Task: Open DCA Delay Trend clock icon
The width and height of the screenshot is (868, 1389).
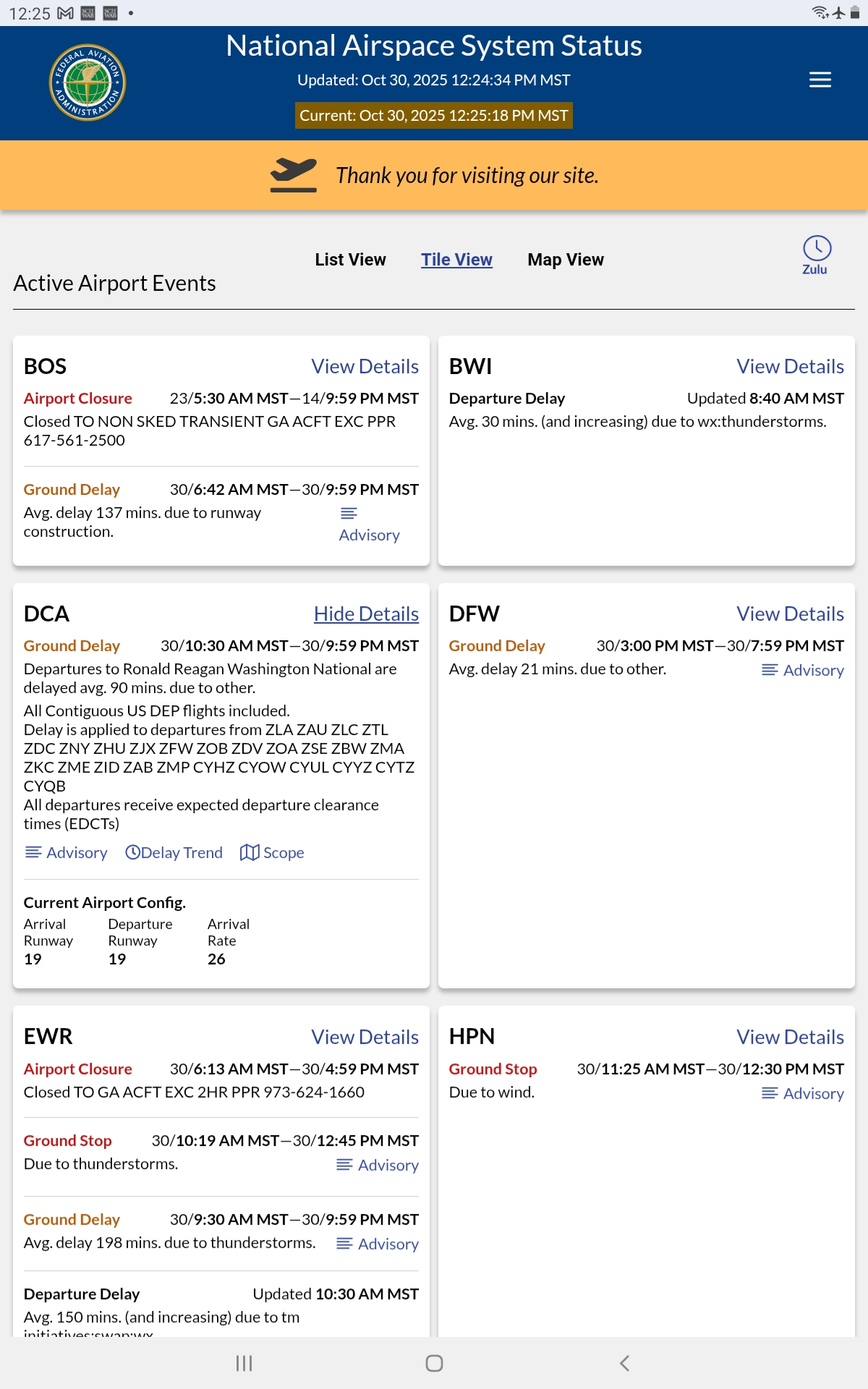Action: [x=133, y=852]
